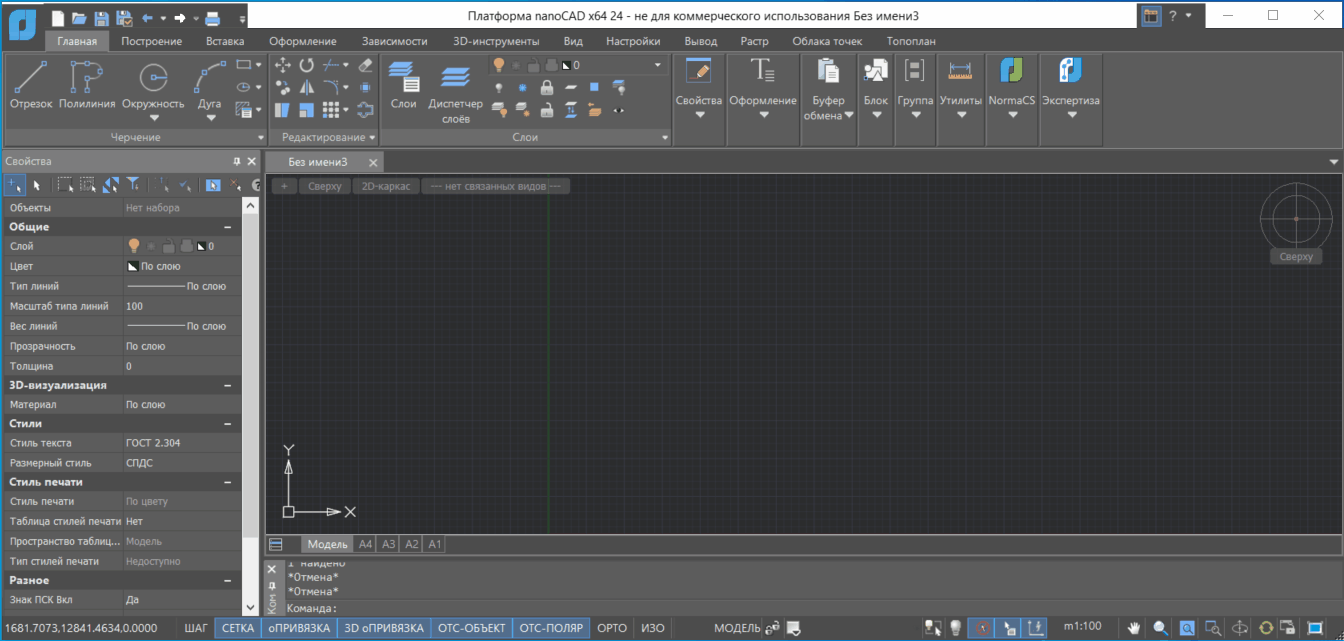The image size is (1344, 641).
Task: Open the Построение ribbon tab
Action: [152, 41]
